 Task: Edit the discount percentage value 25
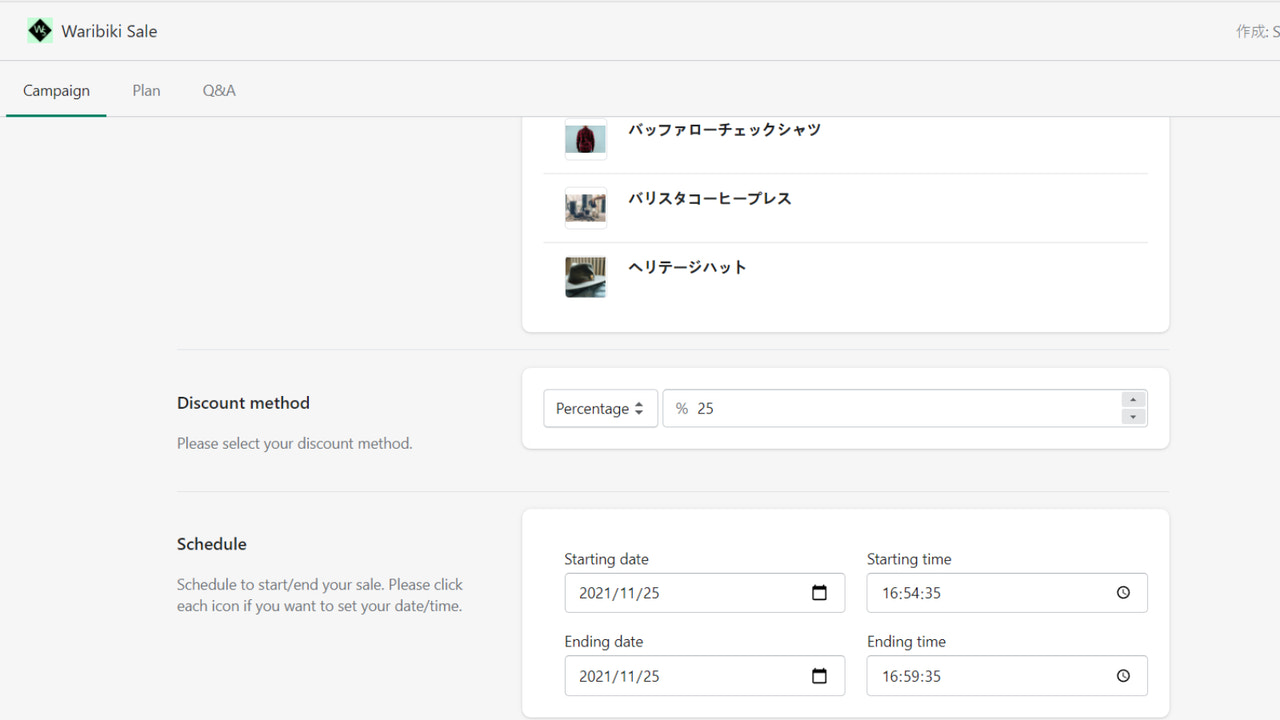point(707,408)
